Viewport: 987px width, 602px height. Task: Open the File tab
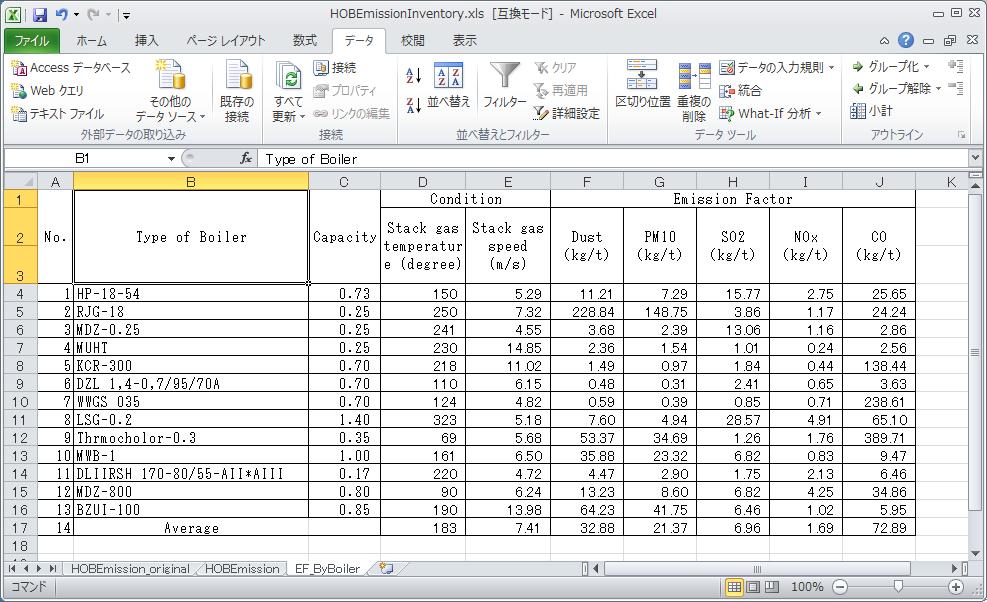coord(31,41)
